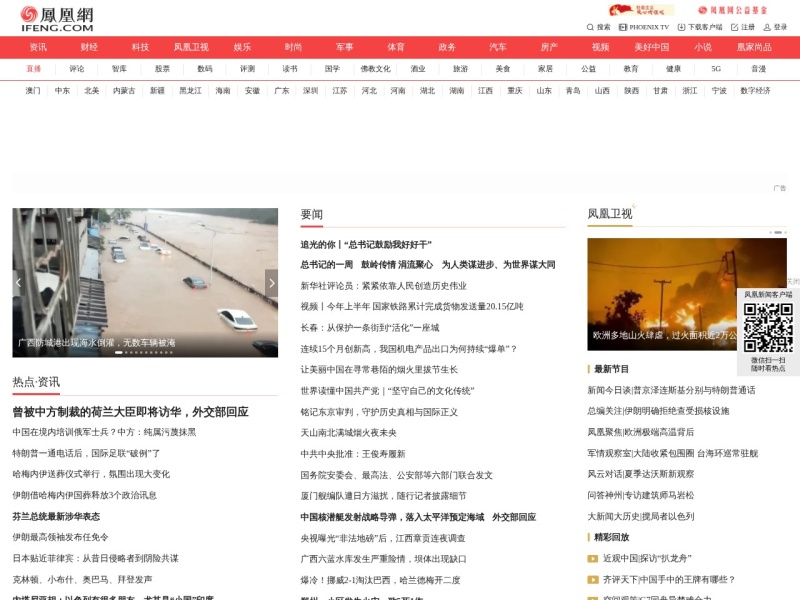Click the iFeng.com phoenix logo
This screenshot has height=600, width=800.
click(57, 19)
